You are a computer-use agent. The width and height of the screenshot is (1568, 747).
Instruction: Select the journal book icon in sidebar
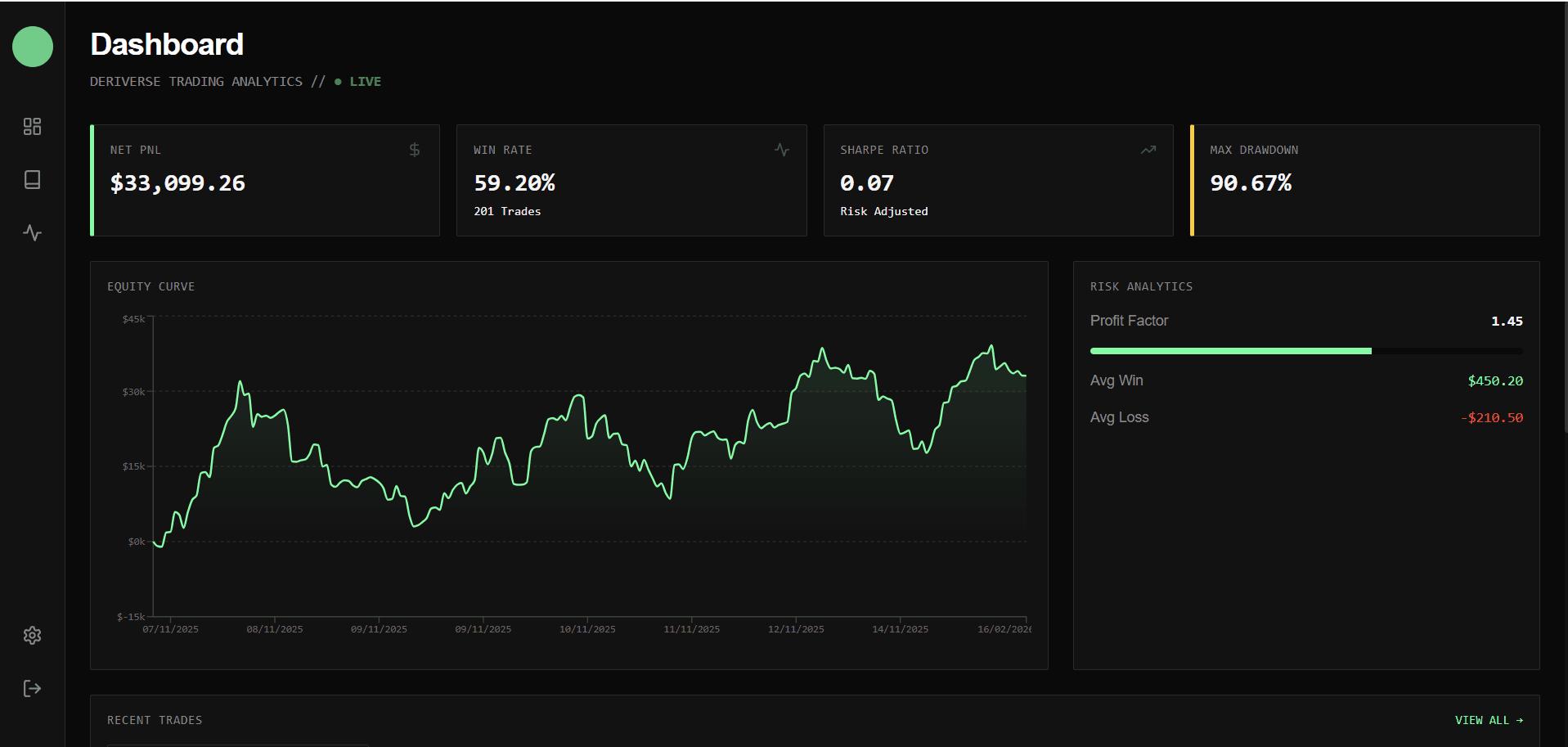tap(32, 180)
